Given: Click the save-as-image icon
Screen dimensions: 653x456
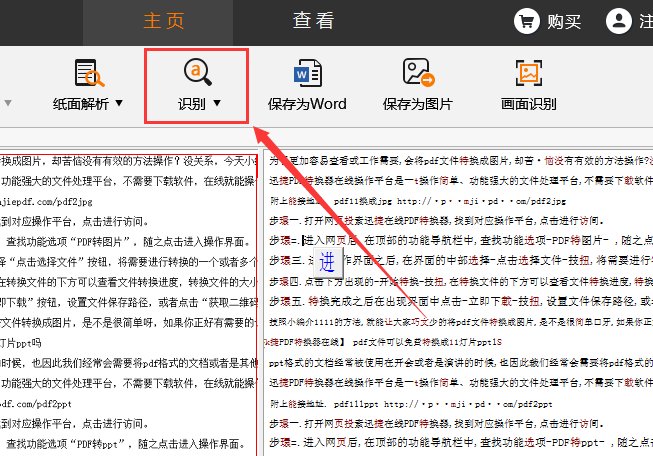Looking at the screenshot, I should click(417, 74).
